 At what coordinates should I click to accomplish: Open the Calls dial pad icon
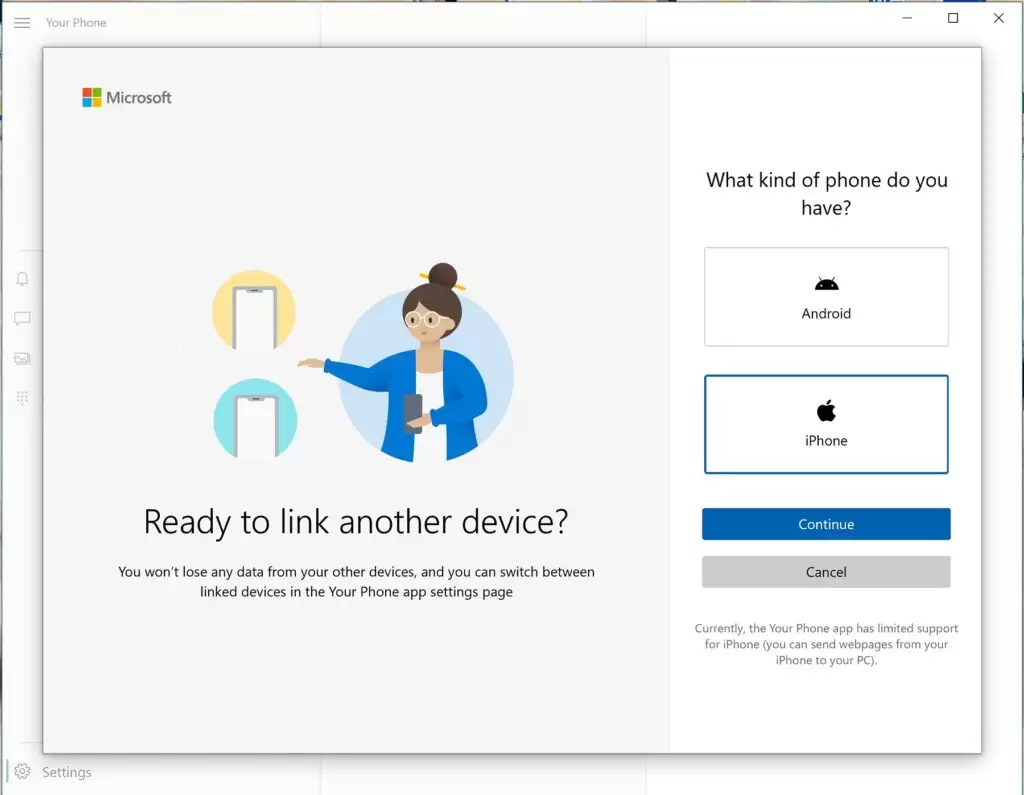click(x=22, y=398)
